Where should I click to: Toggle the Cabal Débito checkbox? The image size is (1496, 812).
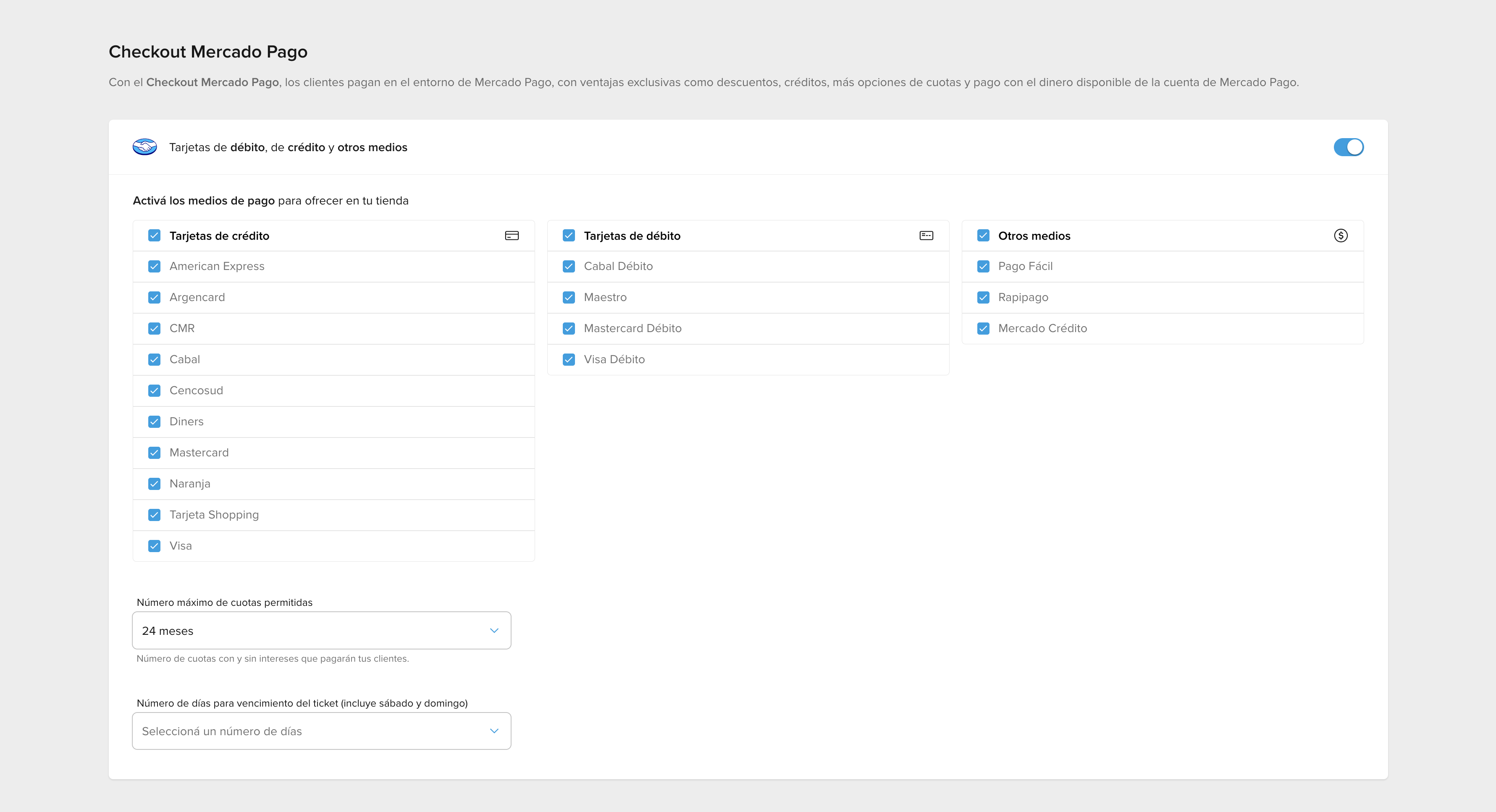tap(569, 267)
